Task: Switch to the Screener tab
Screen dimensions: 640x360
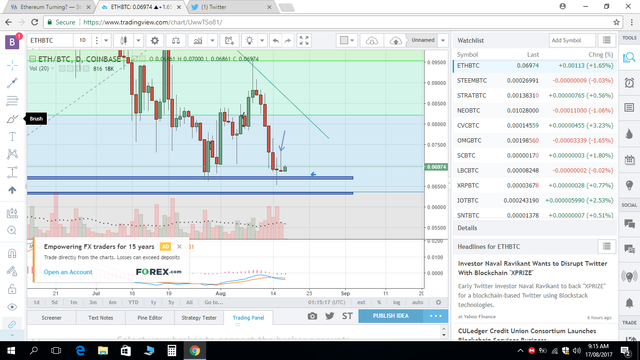Action: tap(51, 318)
